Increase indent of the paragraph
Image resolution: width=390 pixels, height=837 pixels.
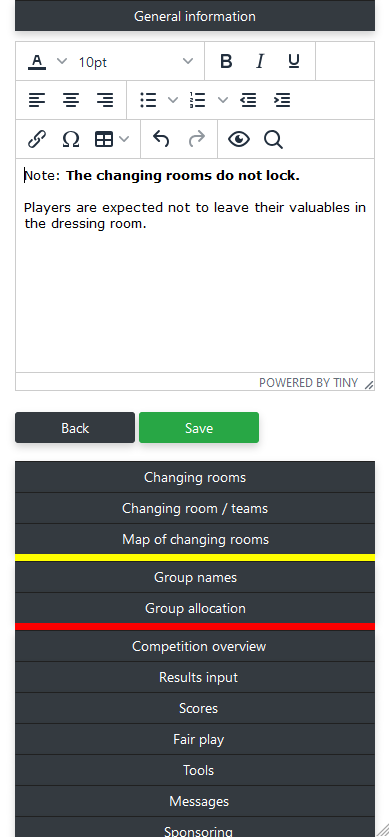coord(282,100)
